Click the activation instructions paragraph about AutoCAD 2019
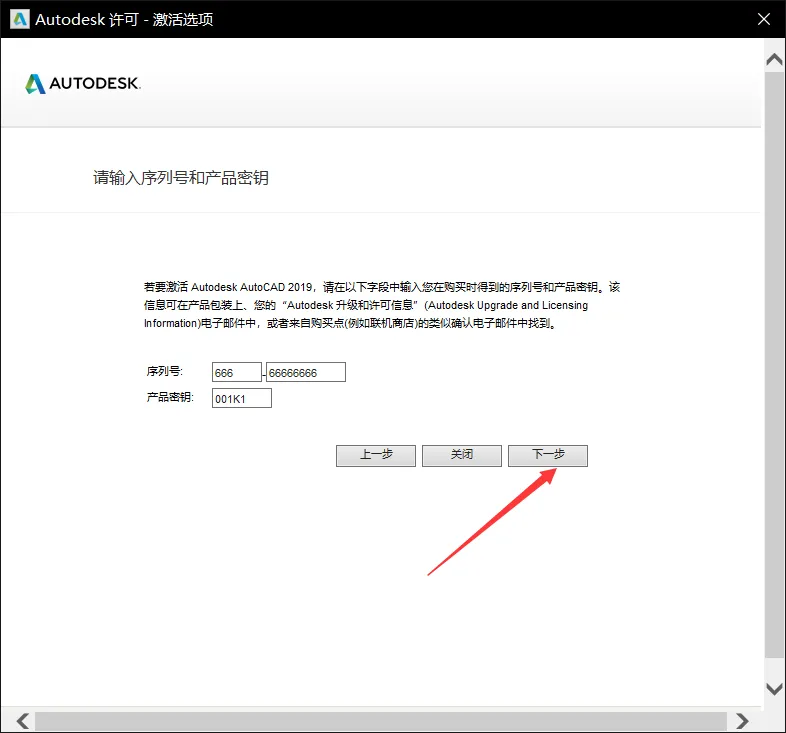786x733 pixels. (x=382, y=305)
